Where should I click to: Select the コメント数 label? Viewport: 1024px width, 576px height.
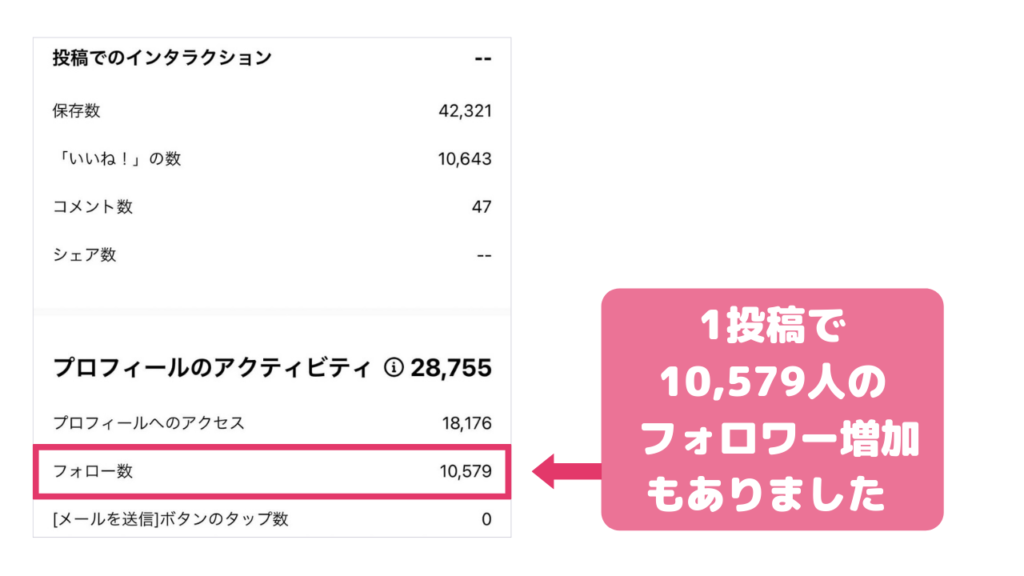[93, 207]
